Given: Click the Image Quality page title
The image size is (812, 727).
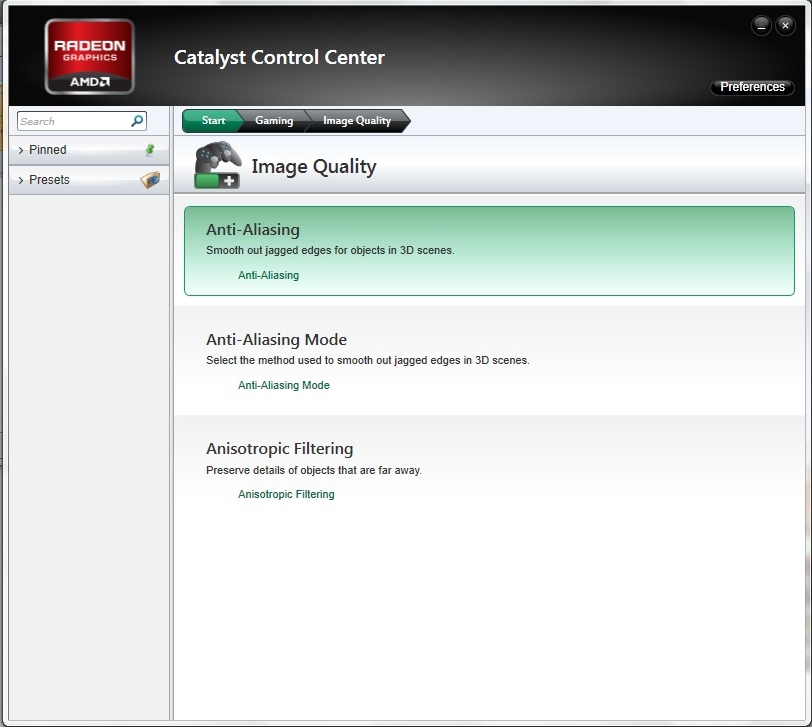Looking at the screenshot, I should click(x=314, y=167).
